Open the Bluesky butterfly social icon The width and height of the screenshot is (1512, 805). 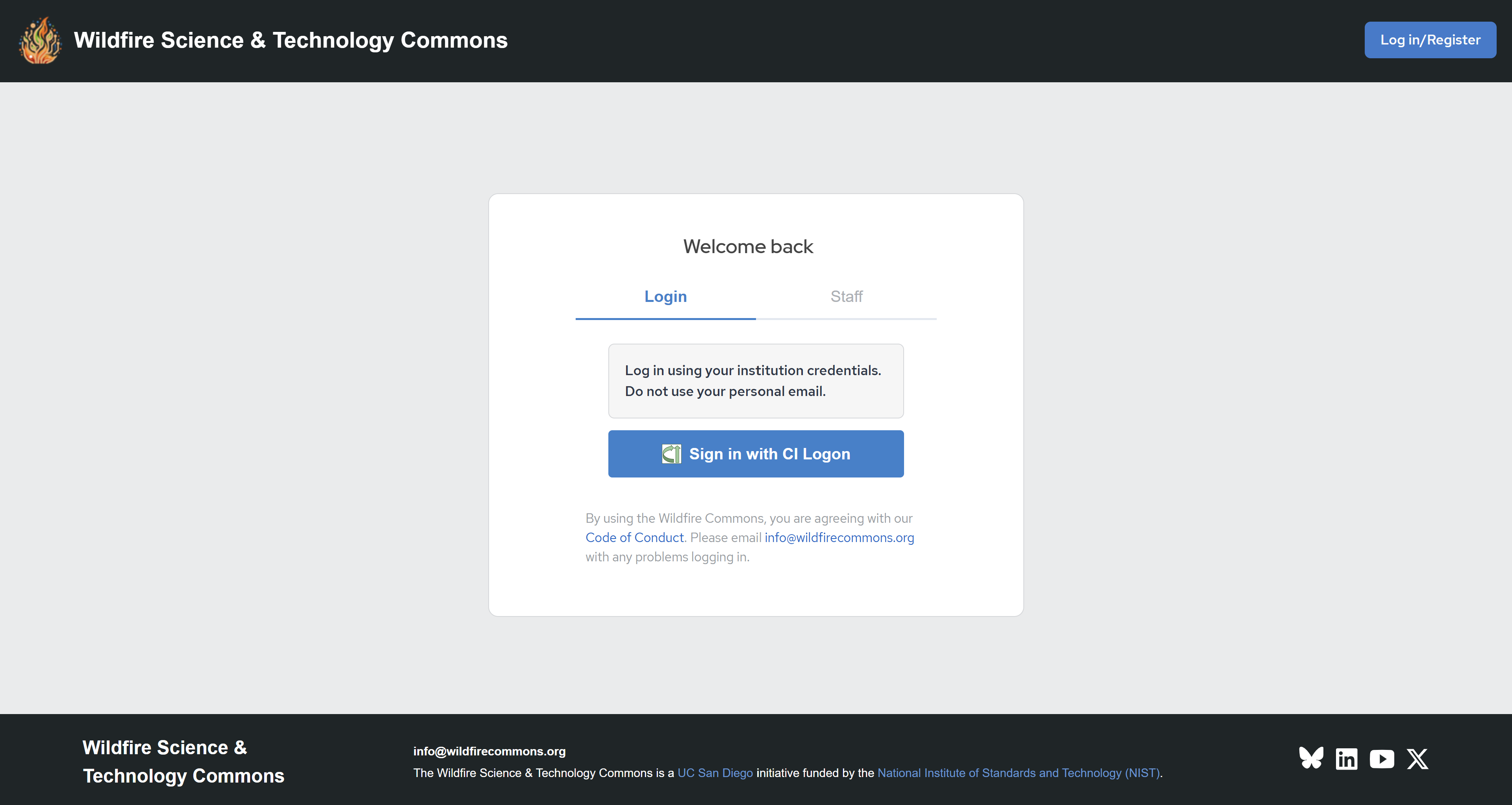pyautogui.click(x=1311, y=758)
